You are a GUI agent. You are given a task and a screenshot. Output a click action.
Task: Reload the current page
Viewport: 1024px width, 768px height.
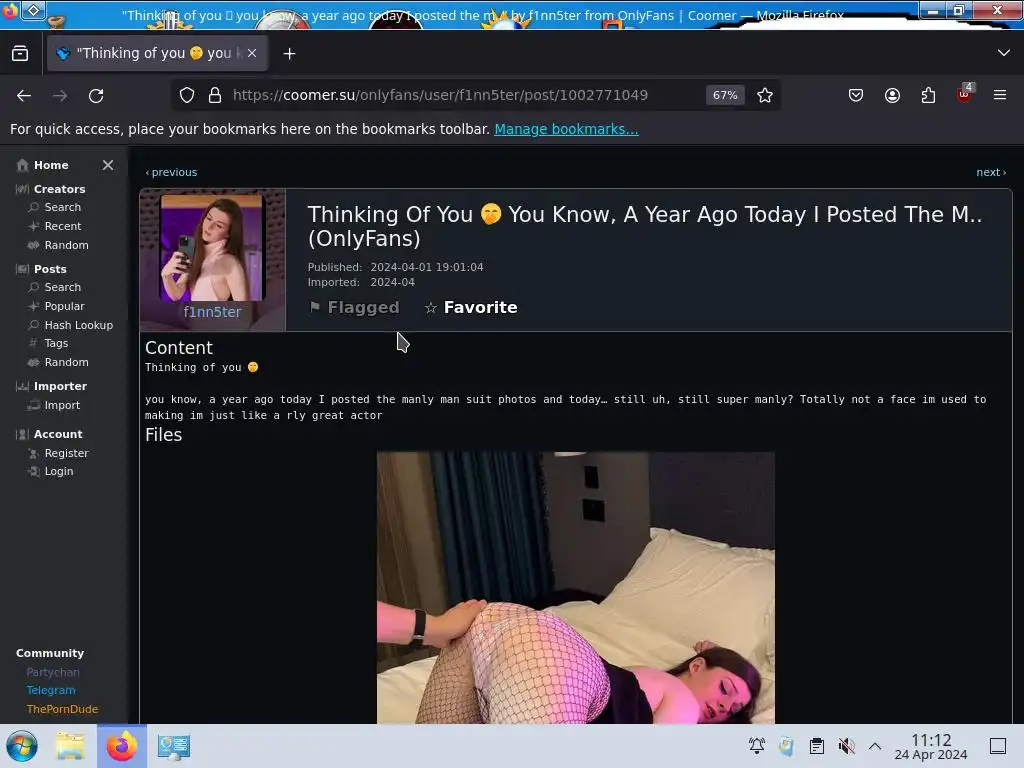[x=96, y=95]
